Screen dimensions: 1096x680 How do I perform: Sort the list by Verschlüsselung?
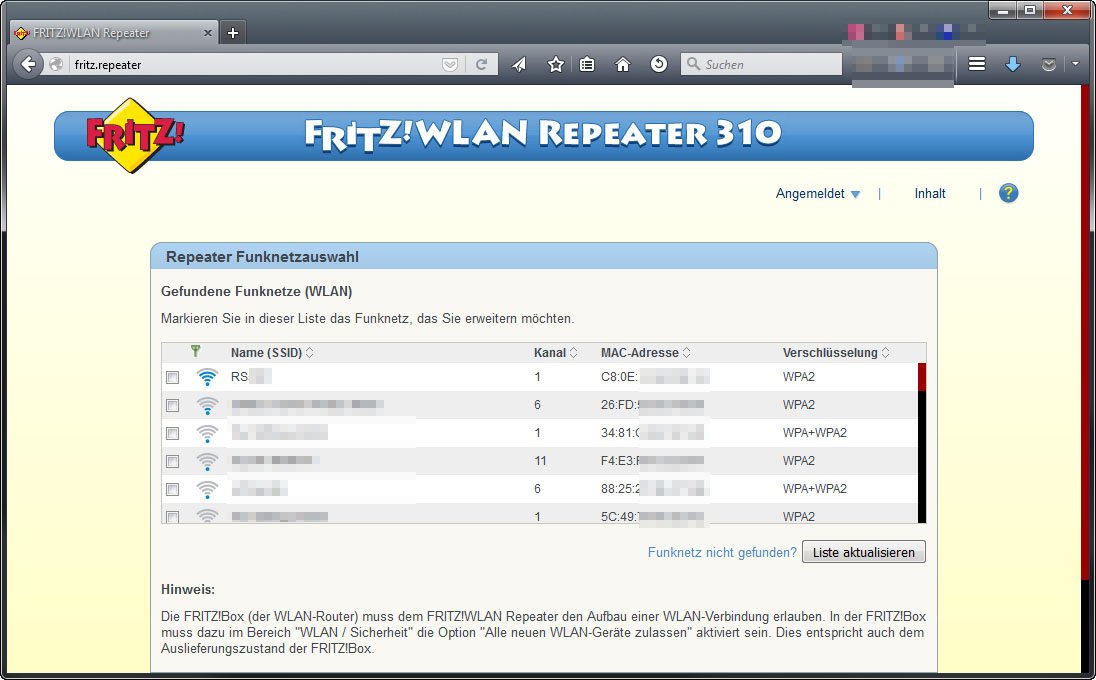(836, 353)
